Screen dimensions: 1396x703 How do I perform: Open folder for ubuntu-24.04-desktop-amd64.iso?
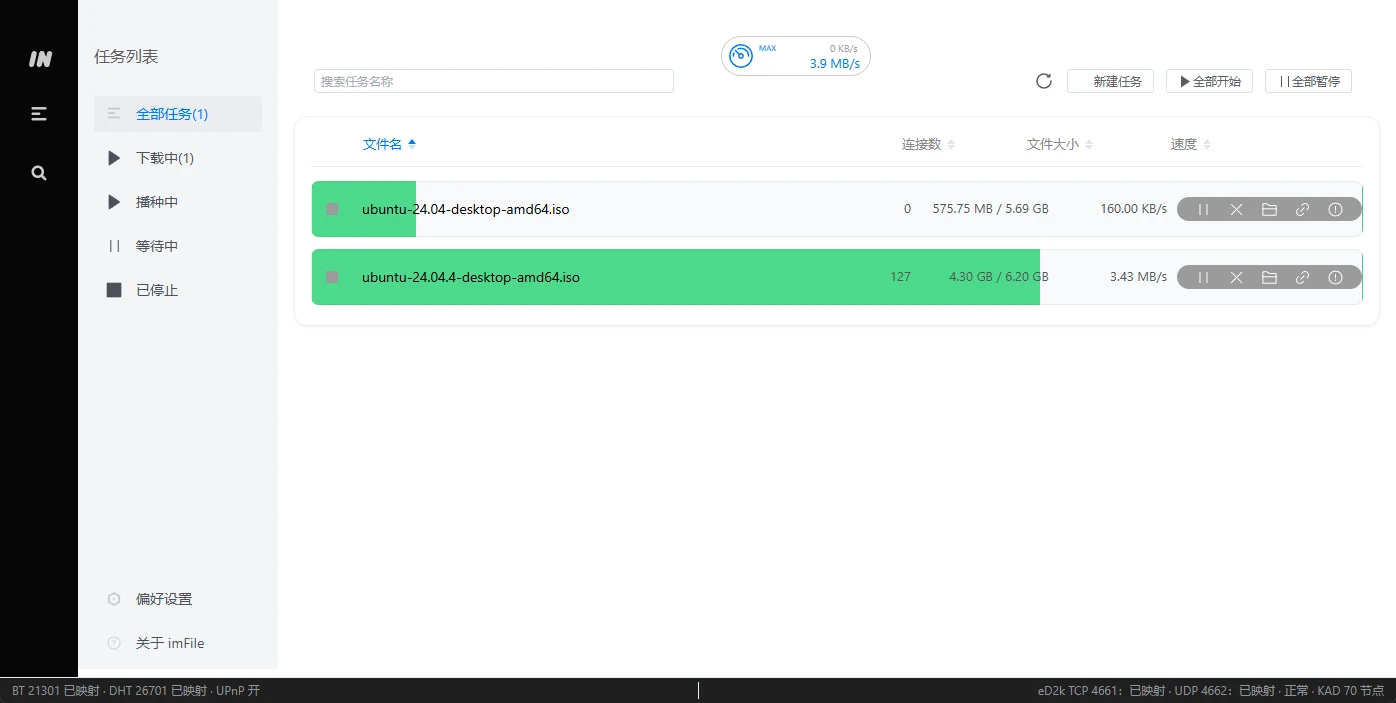point(1269,209)
